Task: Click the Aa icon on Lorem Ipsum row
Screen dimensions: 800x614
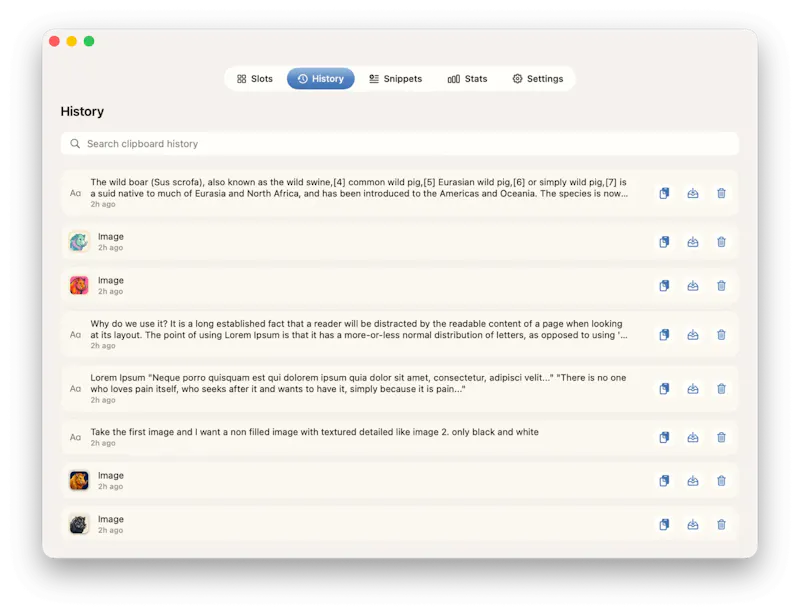Action: (x=76, y=389)
